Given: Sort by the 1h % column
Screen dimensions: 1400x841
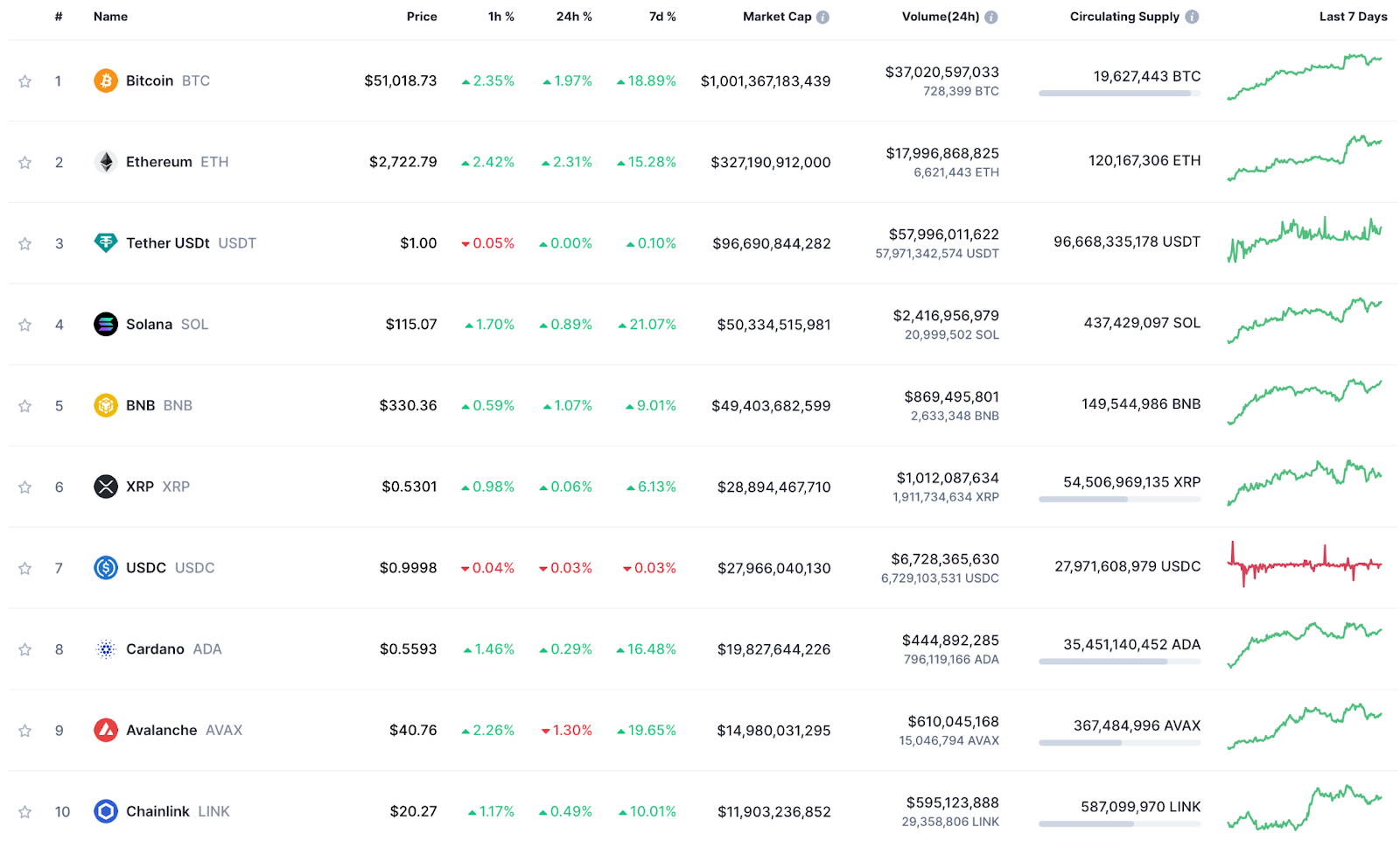Looking at the screenshot, I should (501, 17).
